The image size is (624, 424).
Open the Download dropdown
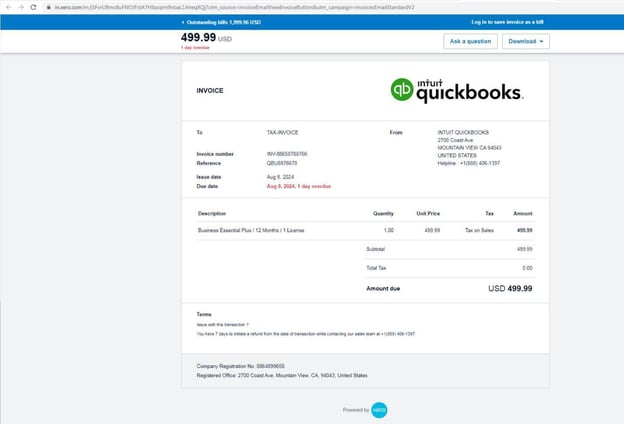(x=526, y=41)
